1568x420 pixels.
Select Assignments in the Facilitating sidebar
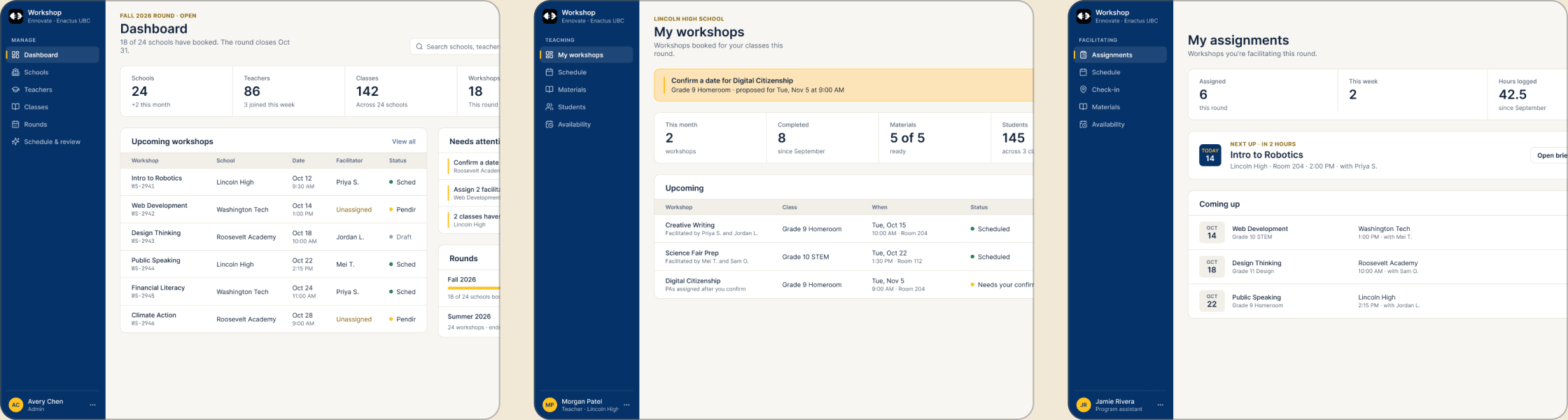1120,55
